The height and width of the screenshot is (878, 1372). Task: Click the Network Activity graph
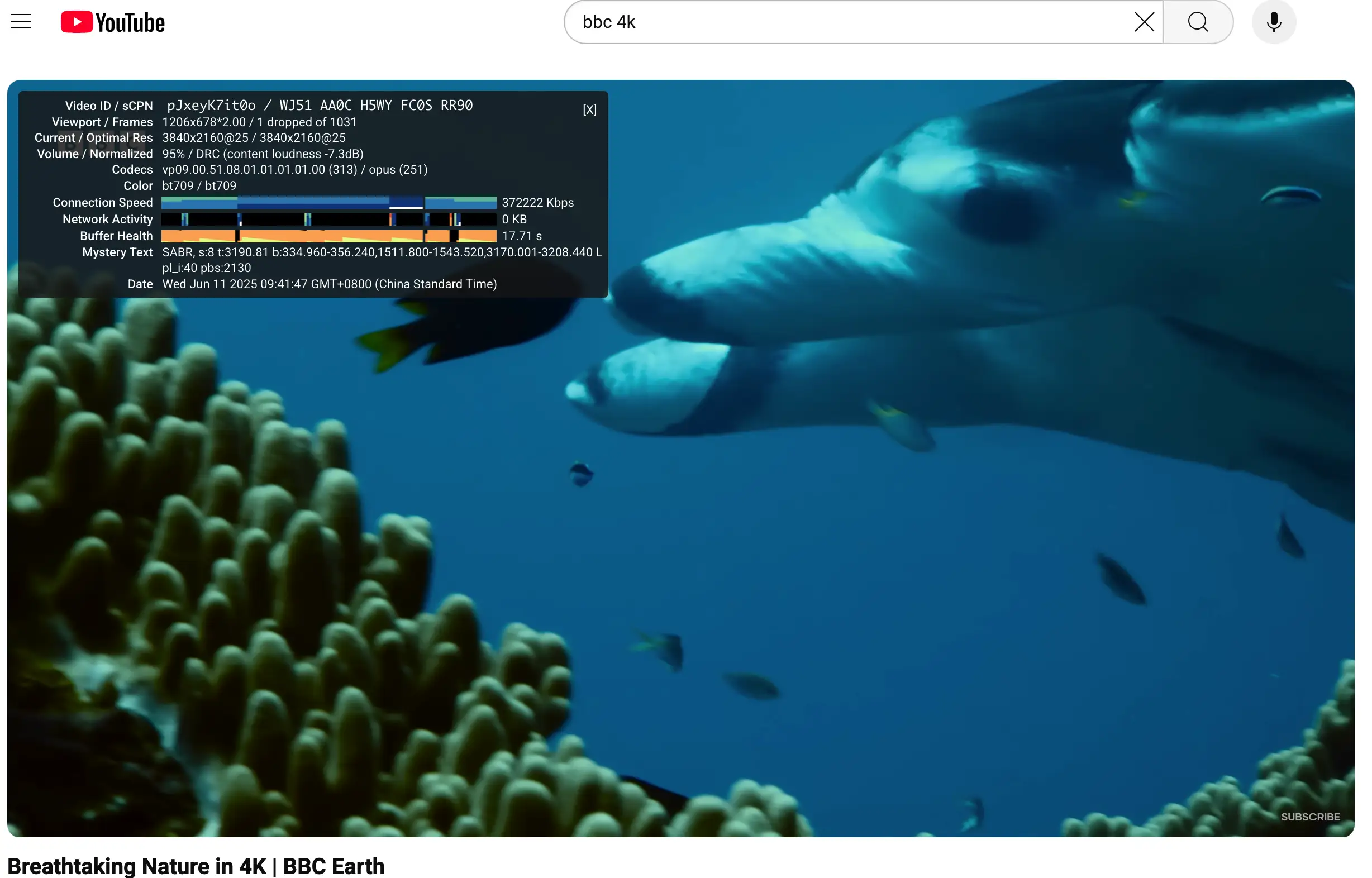328,219
